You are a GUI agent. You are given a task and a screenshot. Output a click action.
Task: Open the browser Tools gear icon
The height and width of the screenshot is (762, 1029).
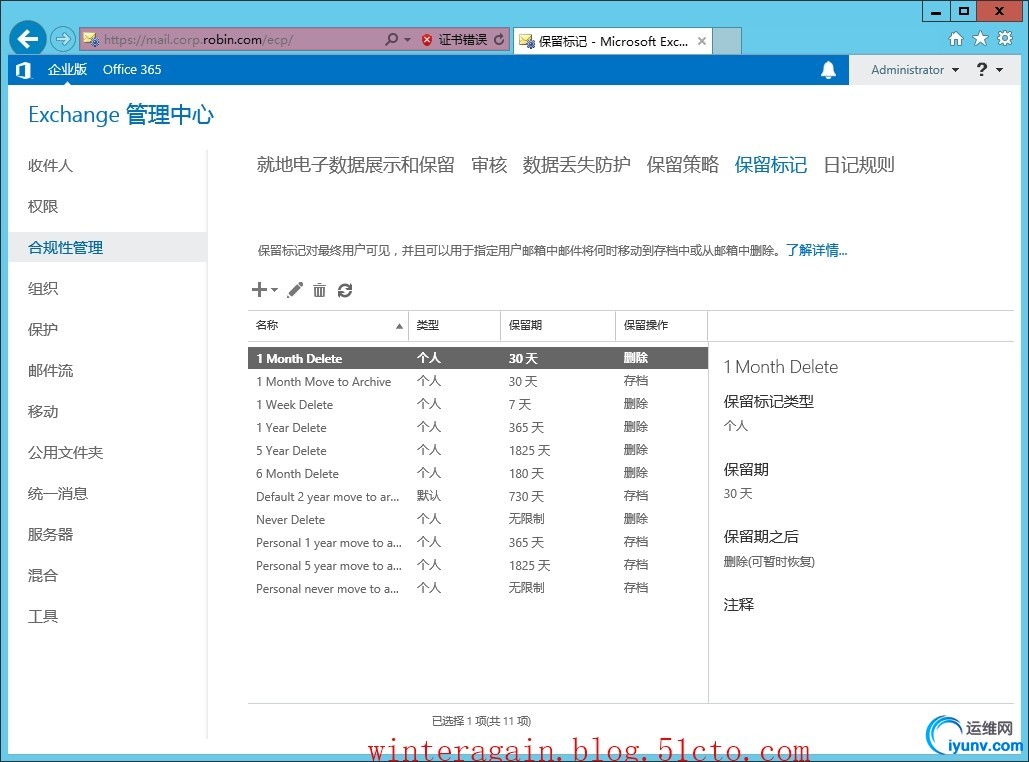click(1005, 39)
